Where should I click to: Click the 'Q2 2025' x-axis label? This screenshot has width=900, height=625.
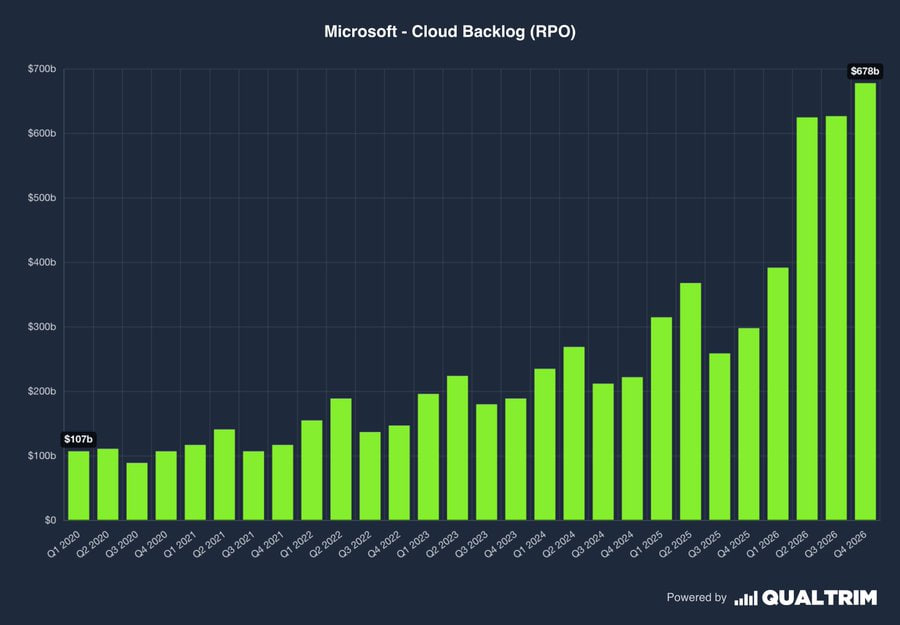tap(677, 544)
